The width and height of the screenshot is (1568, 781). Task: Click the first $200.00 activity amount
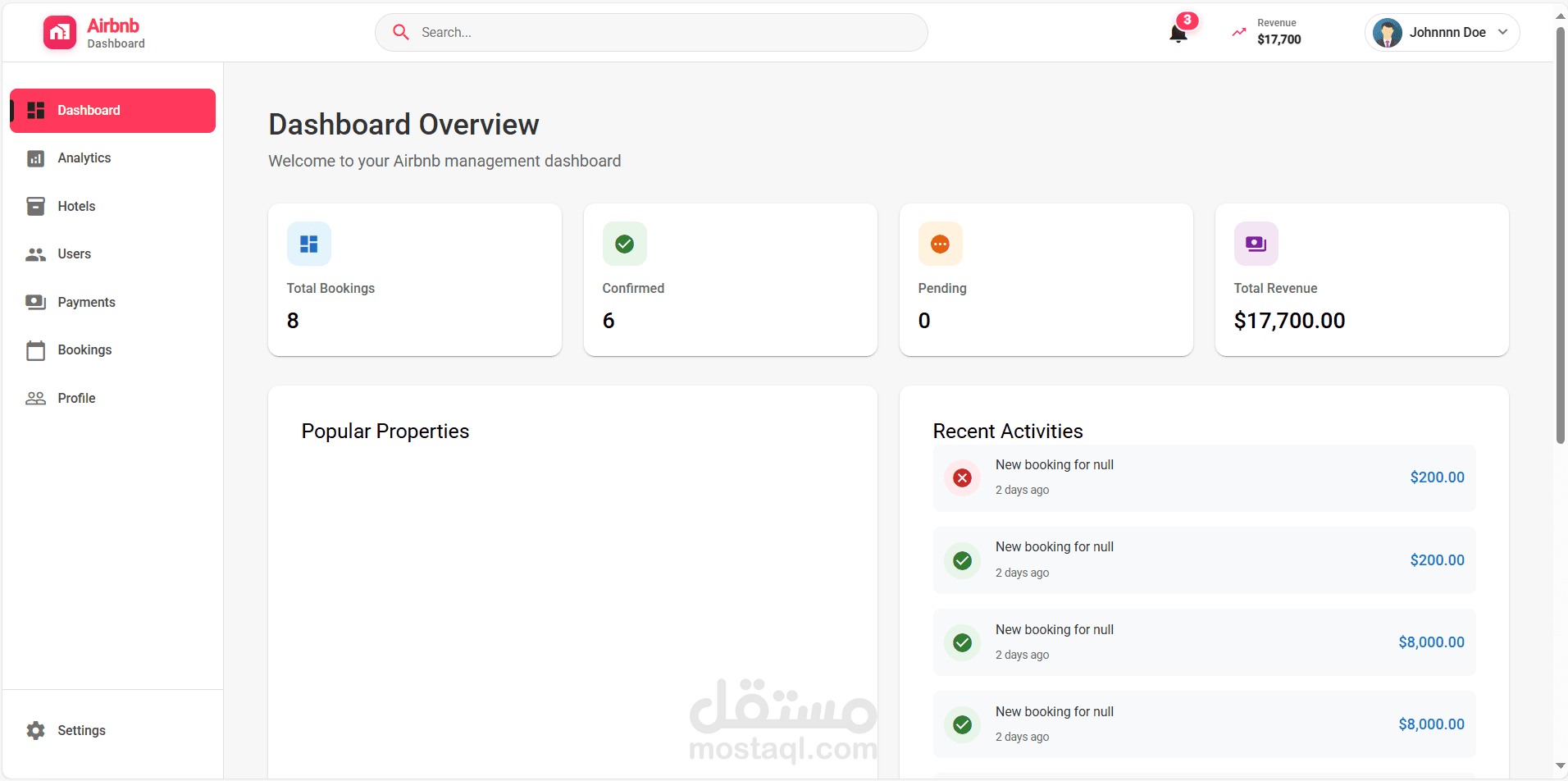1437,477
